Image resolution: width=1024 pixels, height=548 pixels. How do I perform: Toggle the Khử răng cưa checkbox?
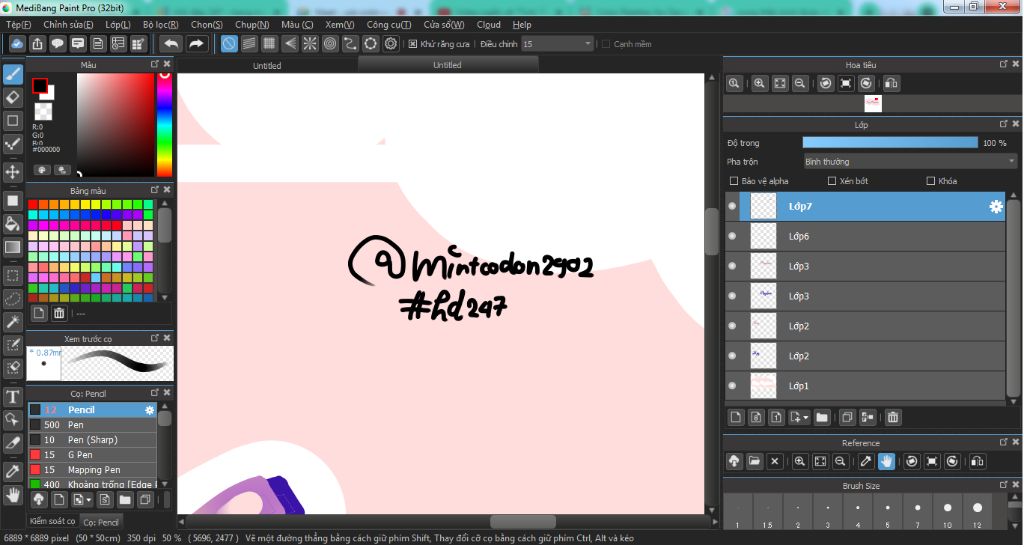coord(413,44)
